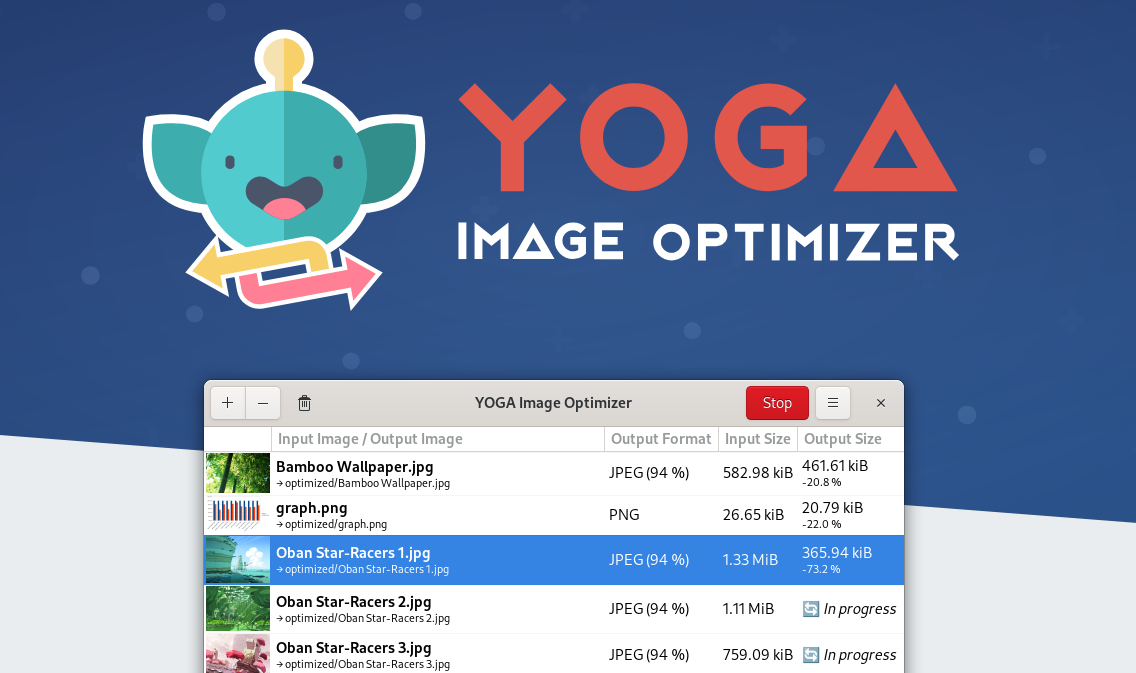Click the 26.65 kiB input size
Screen dimensions: 1136x673
753,515
